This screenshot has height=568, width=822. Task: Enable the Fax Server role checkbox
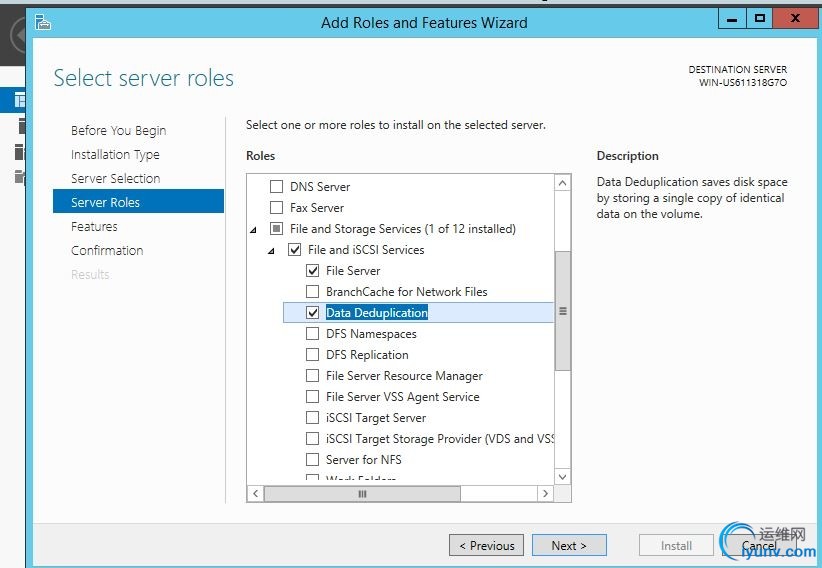tap(276, 208)
